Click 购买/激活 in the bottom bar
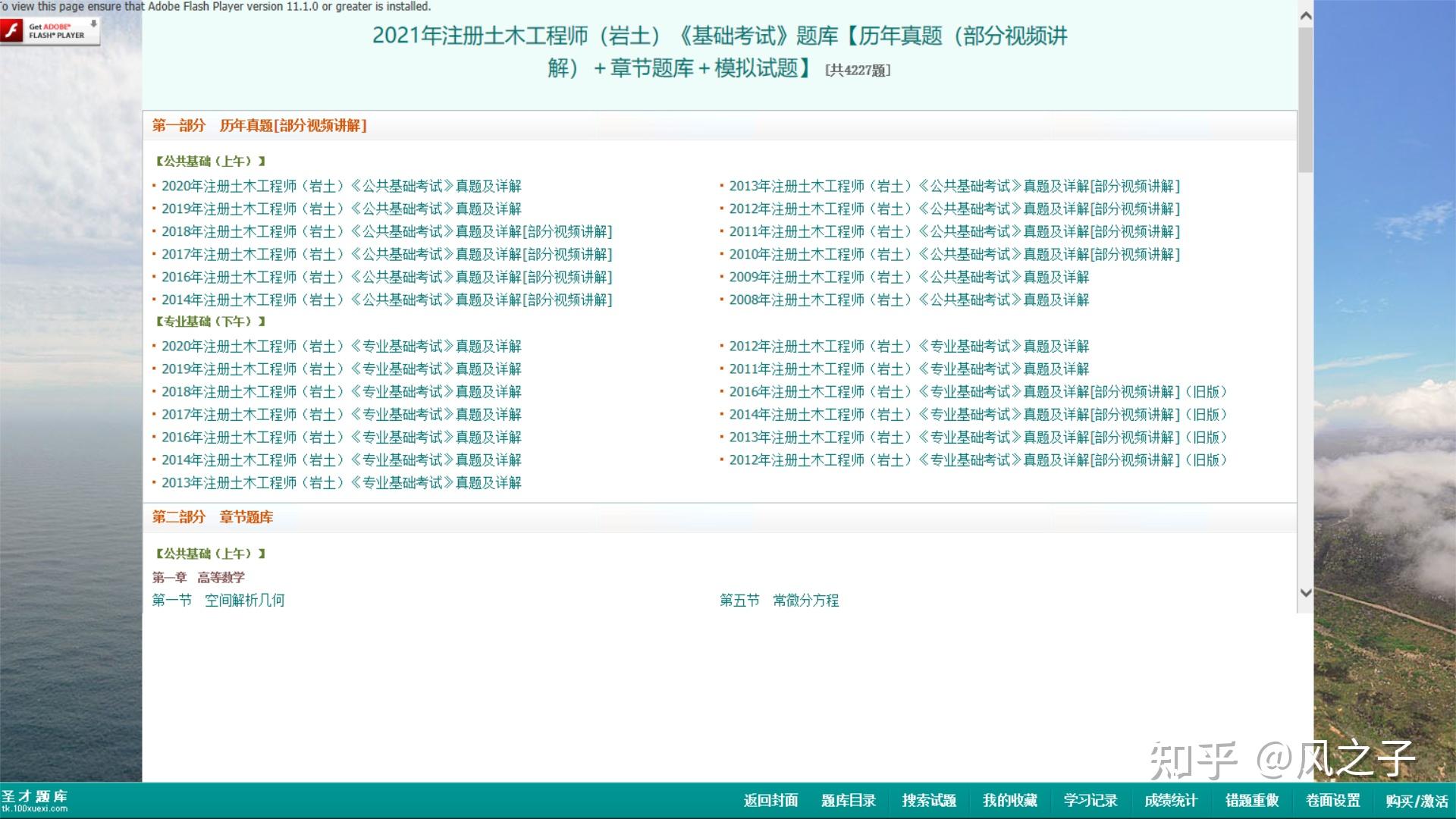 click(x=1417, y=801)
